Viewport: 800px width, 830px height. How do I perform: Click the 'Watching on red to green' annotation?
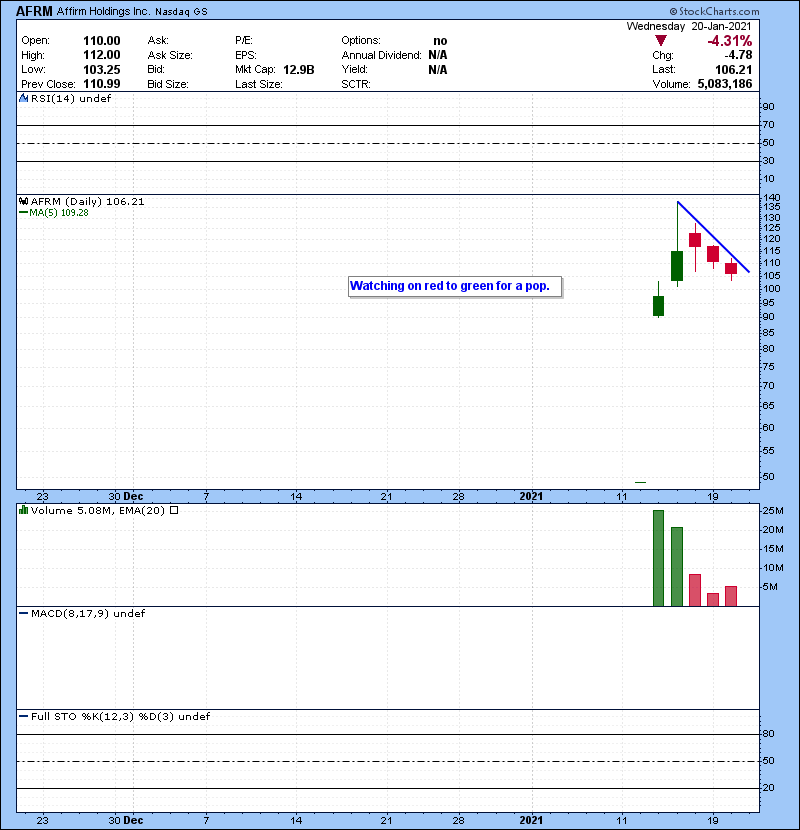tap(455, 286)
